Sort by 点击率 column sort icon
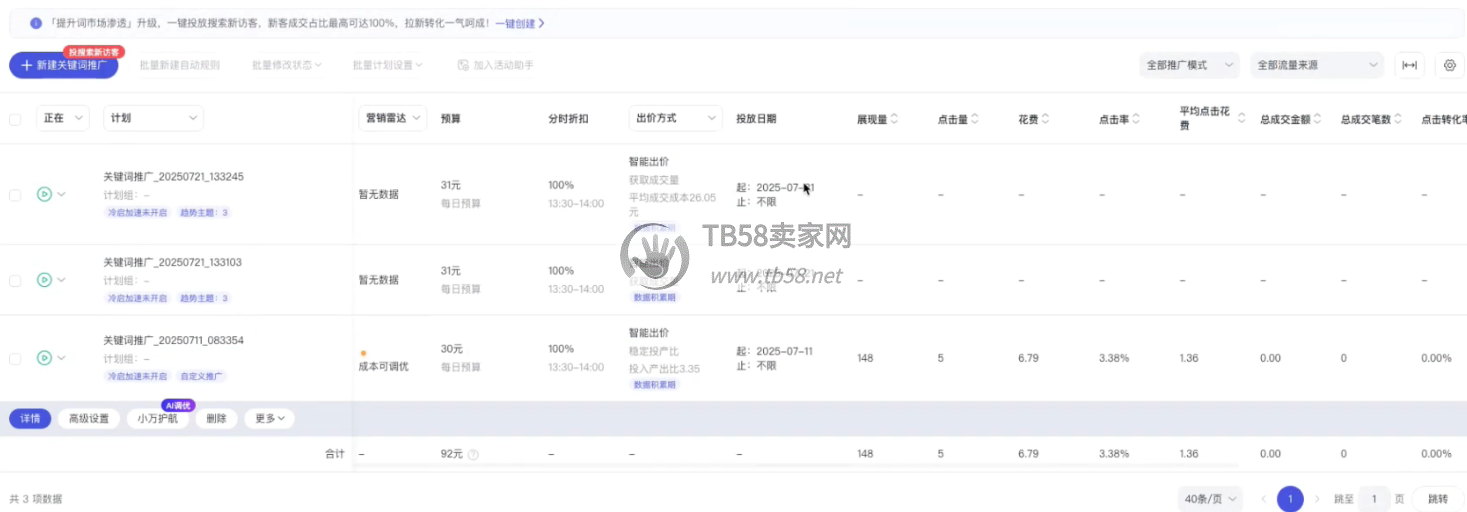Screen dimensions: 1467x512 point(1136,119)
